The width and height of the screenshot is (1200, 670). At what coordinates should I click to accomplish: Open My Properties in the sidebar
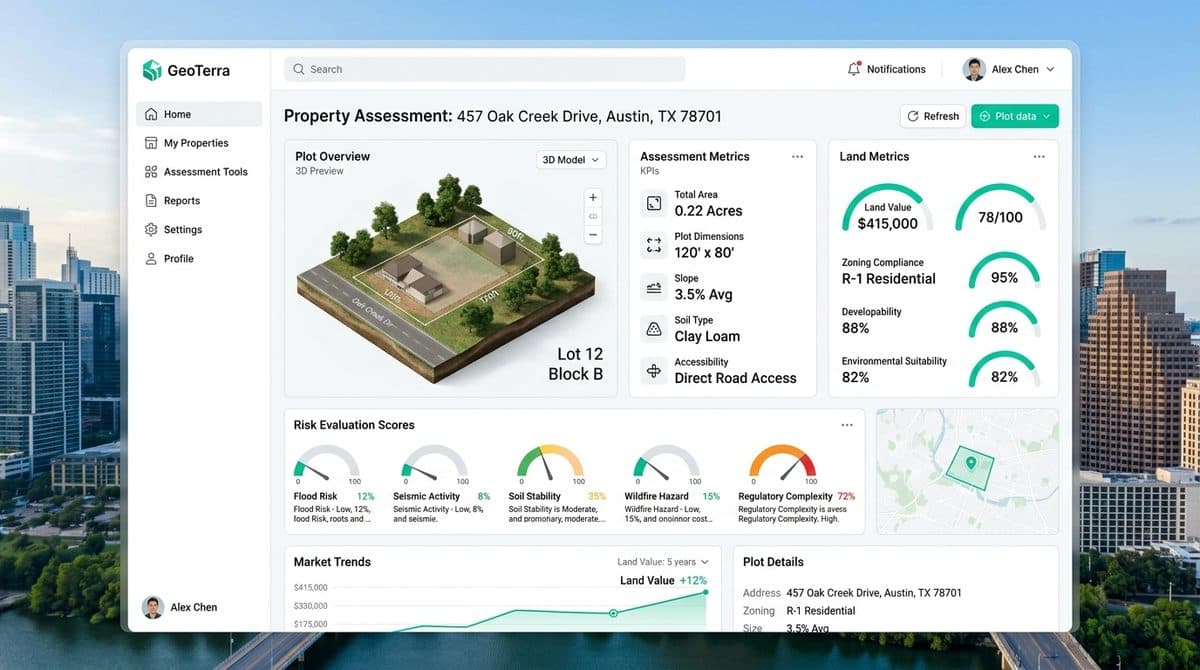click(x=199, y=143)
